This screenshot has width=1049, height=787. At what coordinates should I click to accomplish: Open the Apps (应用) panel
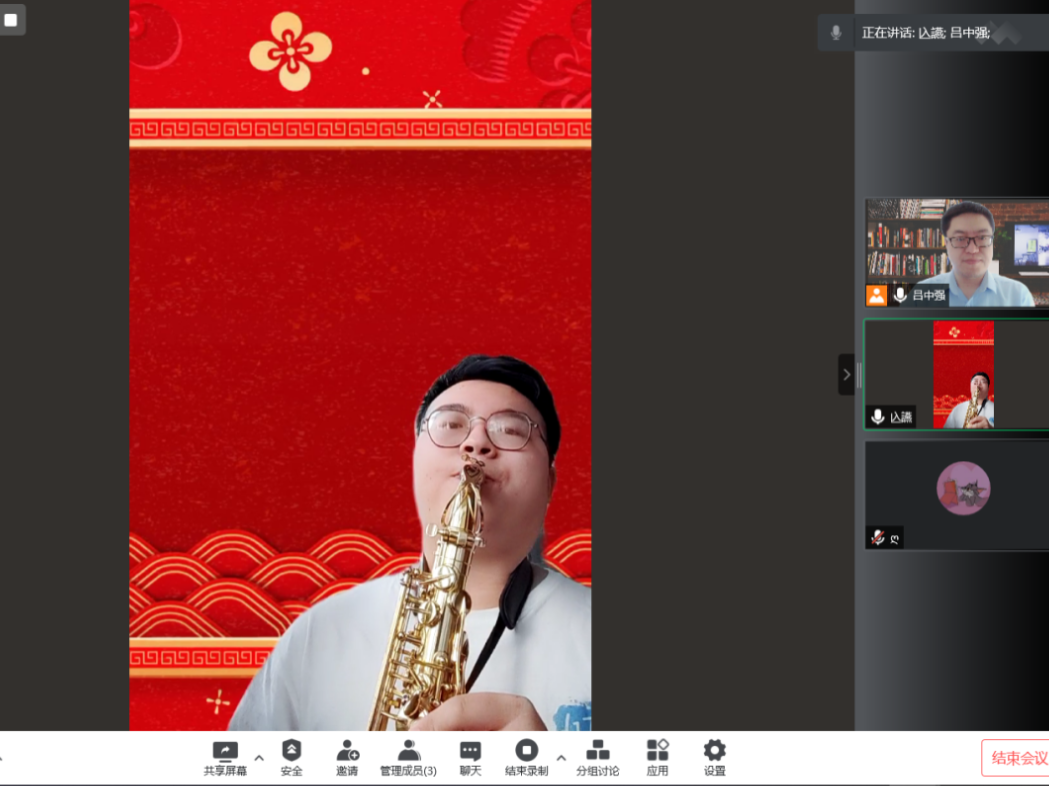tap(658, 758)
